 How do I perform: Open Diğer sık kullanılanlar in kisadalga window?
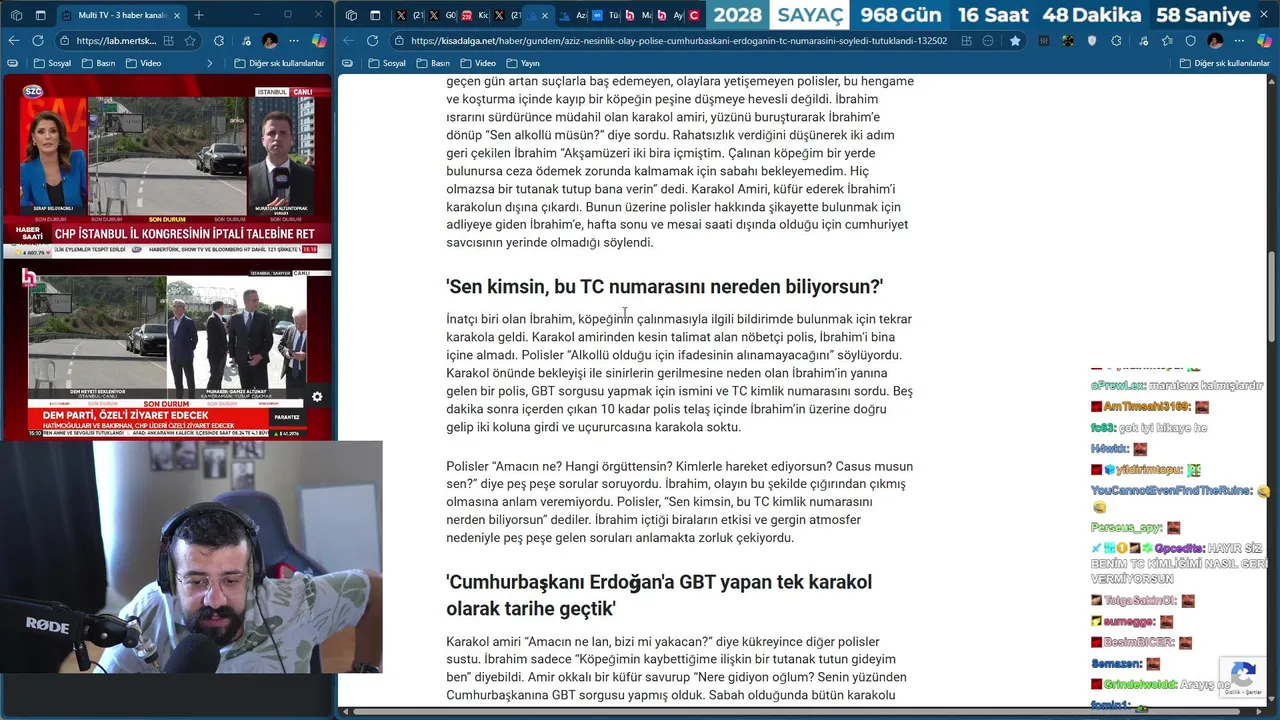pos(1224,63)
